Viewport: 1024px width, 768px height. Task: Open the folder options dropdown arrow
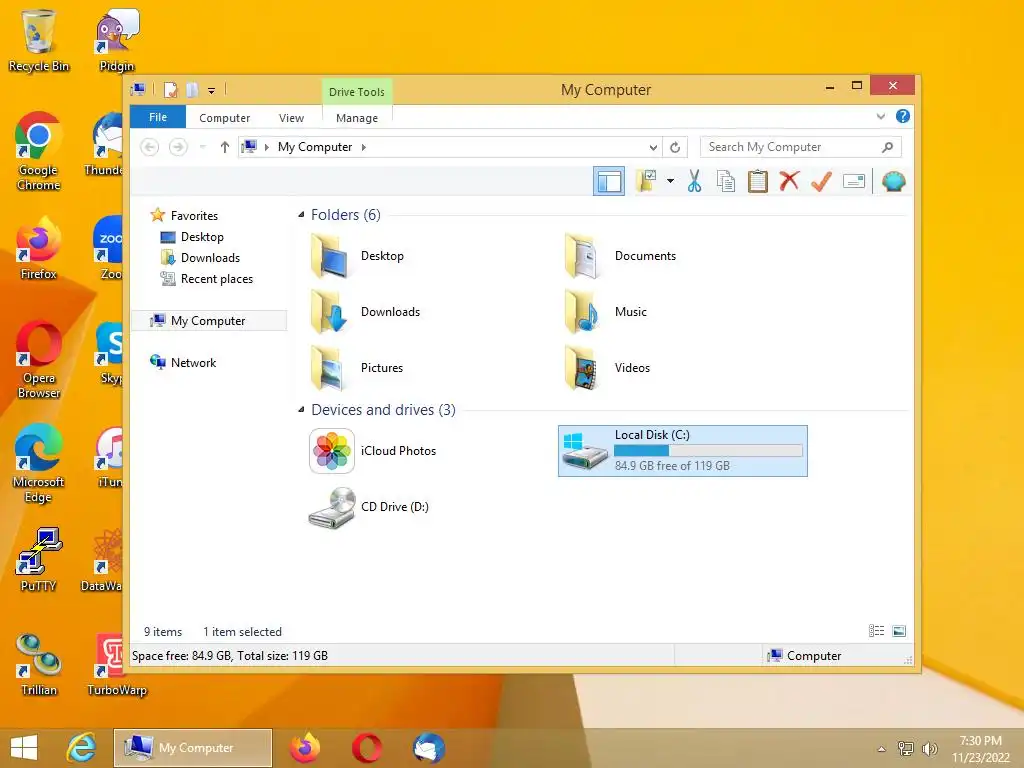click(670, 181)
